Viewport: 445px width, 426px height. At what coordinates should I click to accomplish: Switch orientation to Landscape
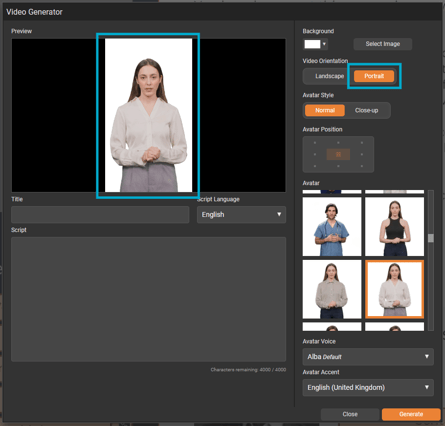coord(329,76)
